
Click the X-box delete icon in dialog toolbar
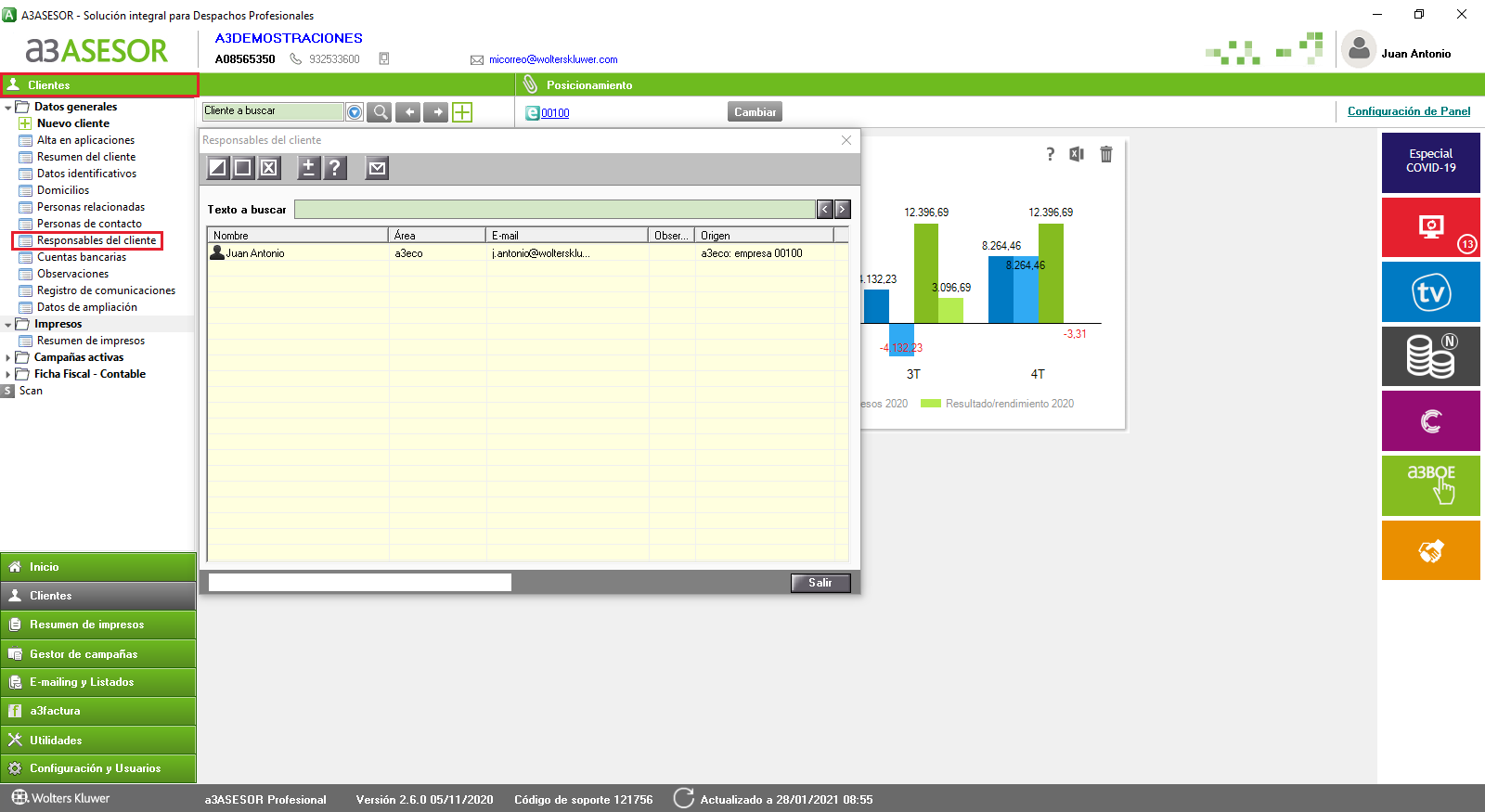(269, 168)
